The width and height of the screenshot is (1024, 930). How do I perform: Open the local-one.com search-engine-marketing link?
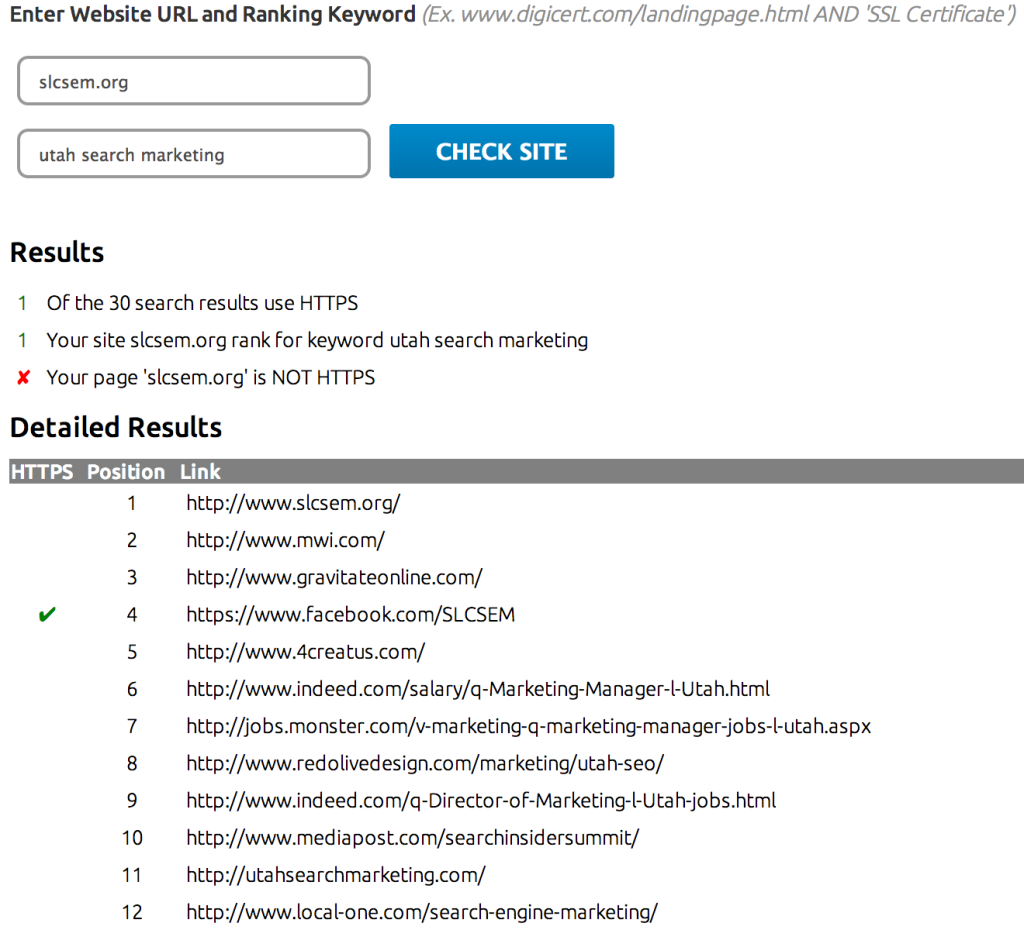pyautogui.click(x=421, y=912)
